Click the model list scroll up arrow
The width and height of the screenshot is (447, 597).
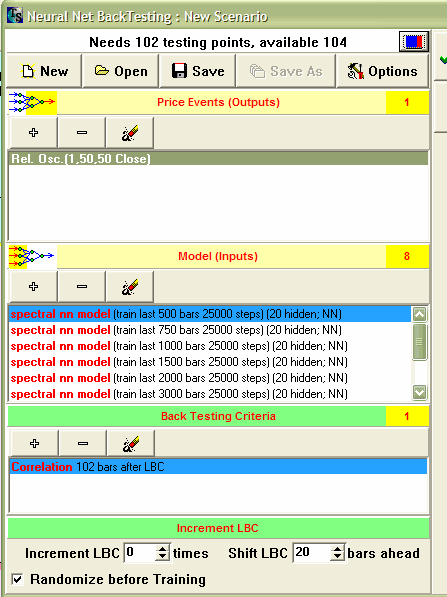pos(420,314)
